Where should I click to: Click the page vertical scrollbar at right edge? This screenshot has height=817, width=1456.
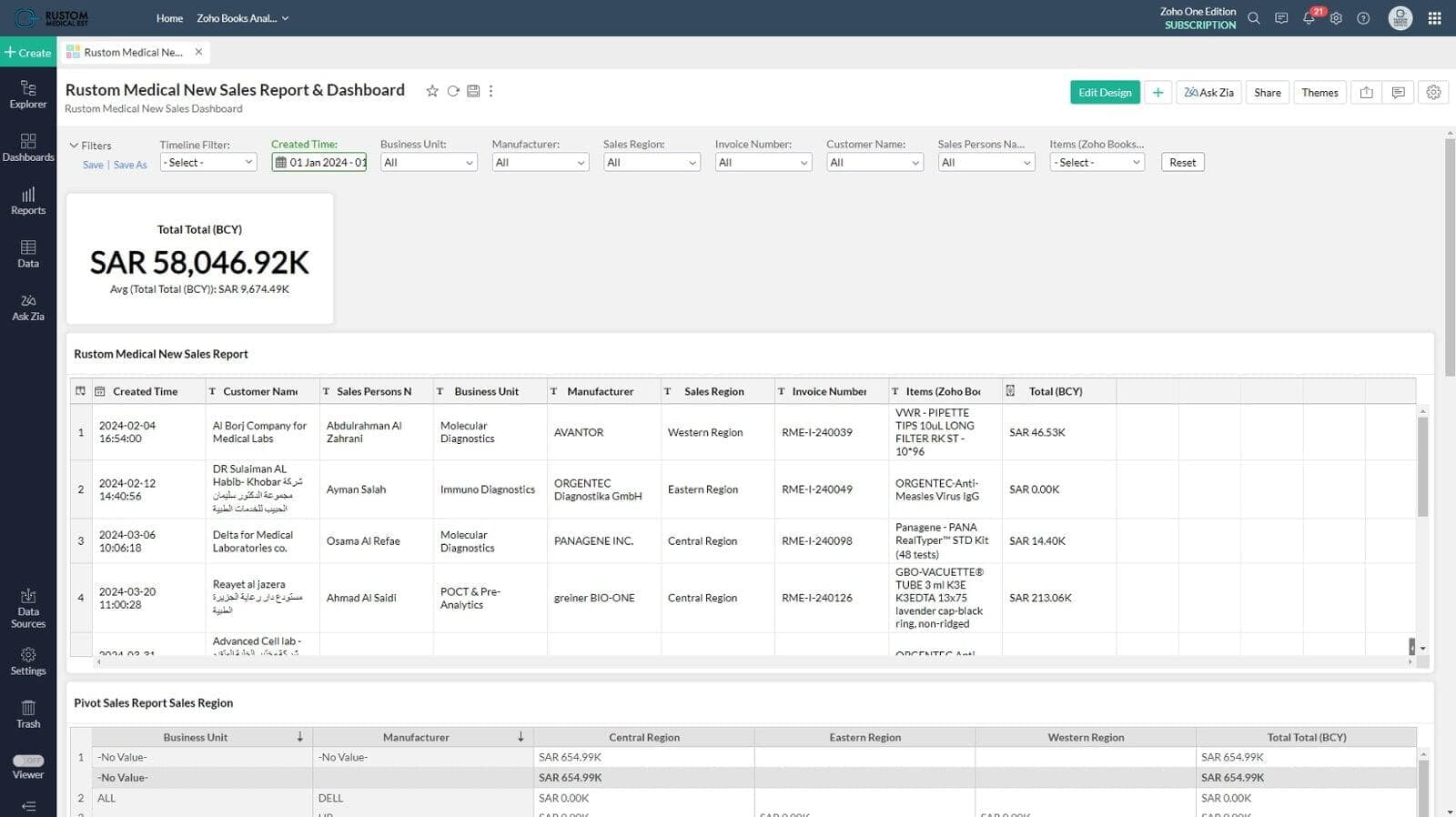[1450, 257]
